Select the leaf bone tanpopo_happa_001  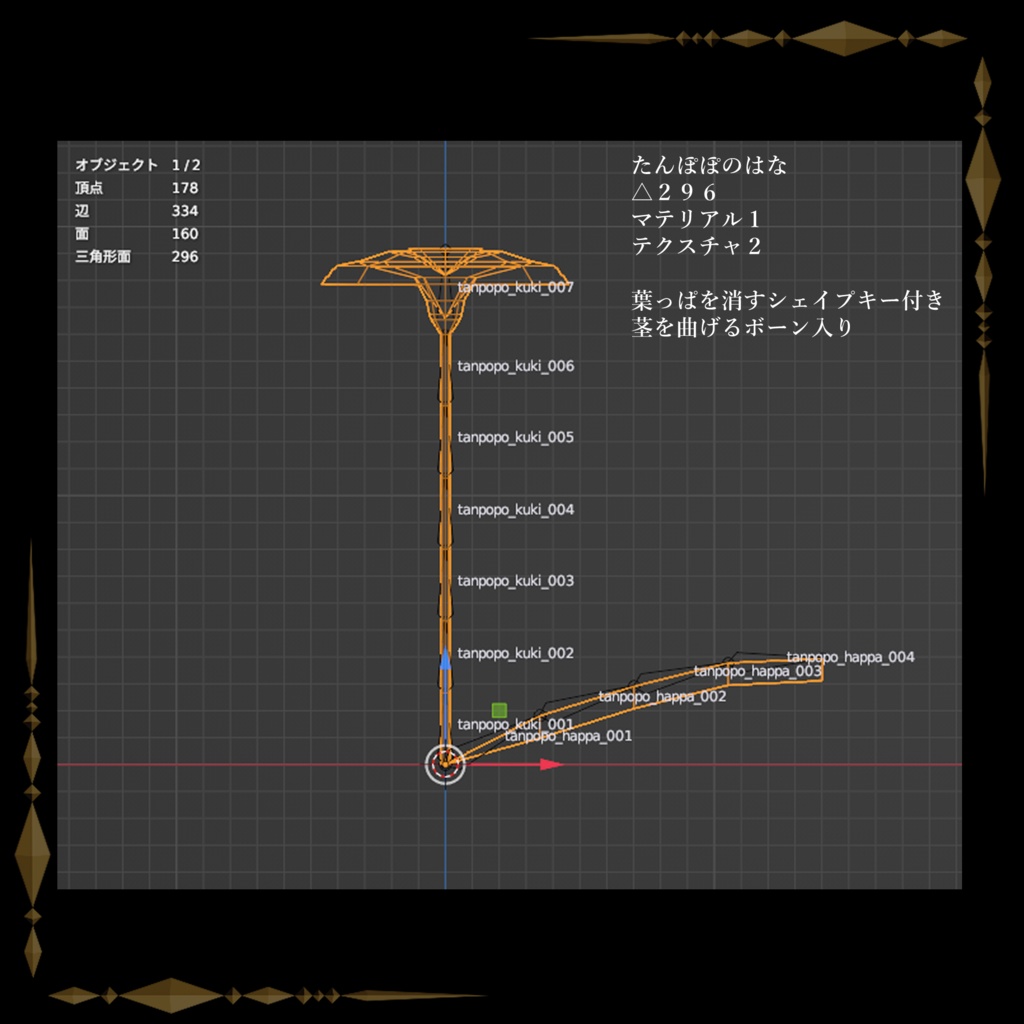click(568, 736)
